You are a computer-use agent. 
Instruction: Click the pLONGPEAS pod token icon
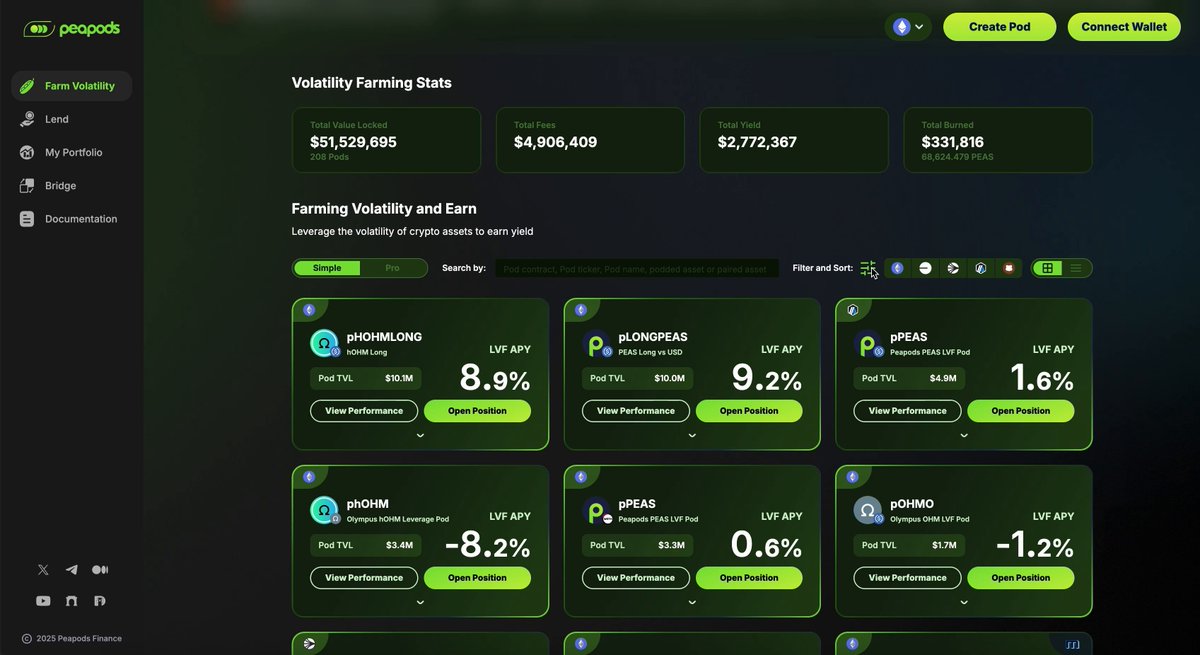[x=597, y=344]
